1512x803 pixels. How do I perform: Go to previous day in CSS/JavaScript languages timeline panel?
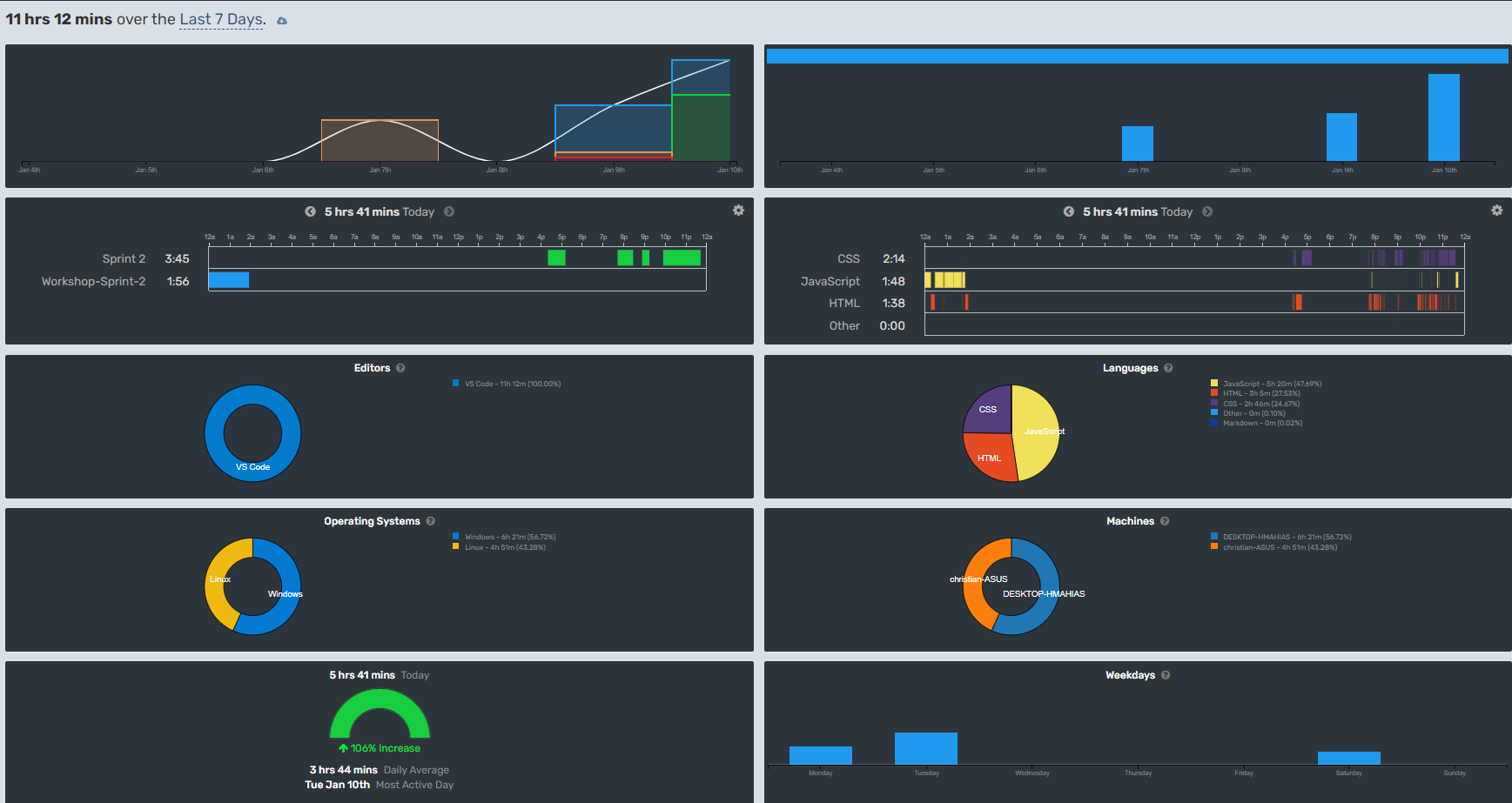(x=1068, y=211)
